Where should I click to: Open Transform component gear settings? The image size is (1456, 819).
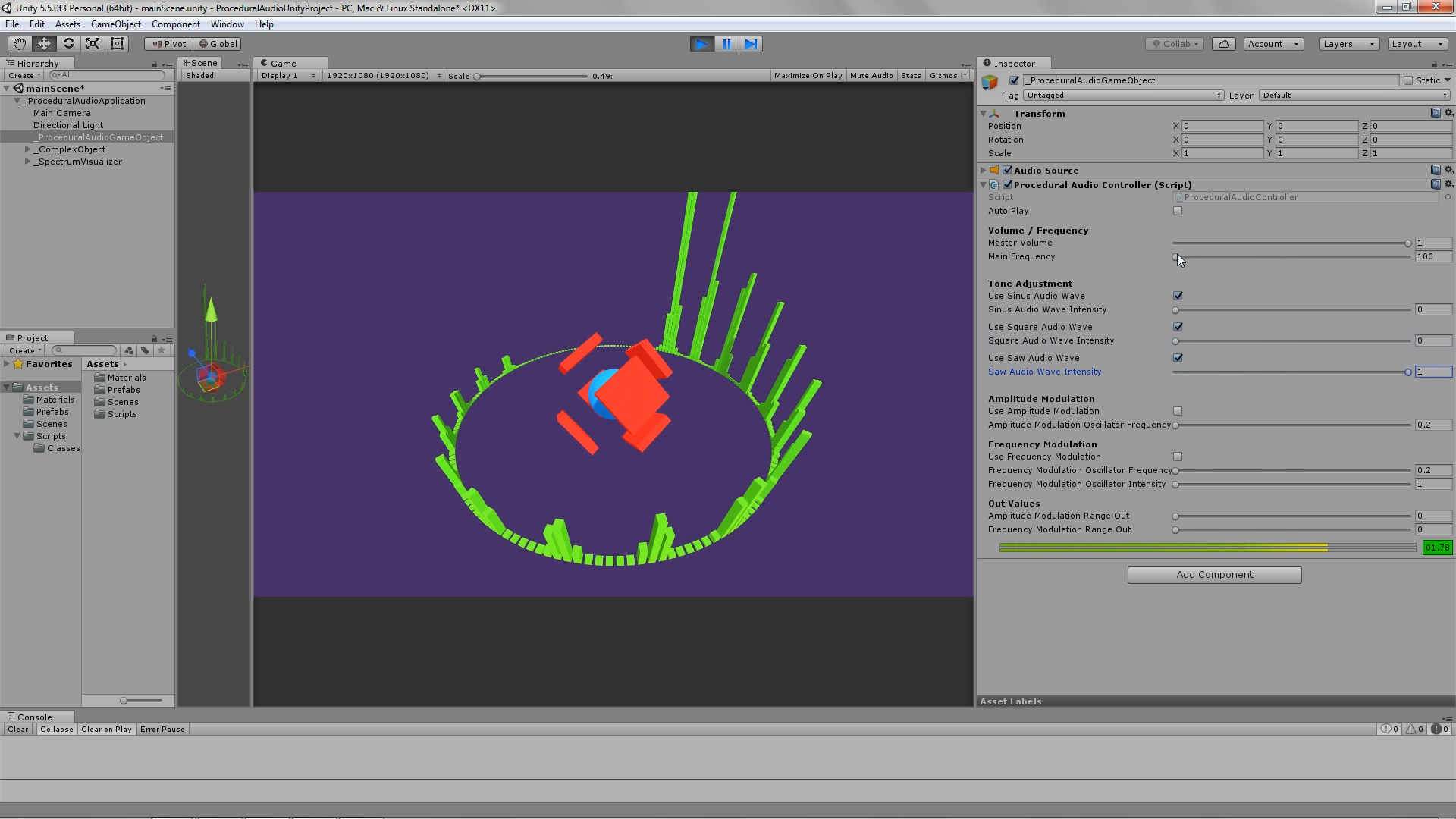coord(1448,113)
